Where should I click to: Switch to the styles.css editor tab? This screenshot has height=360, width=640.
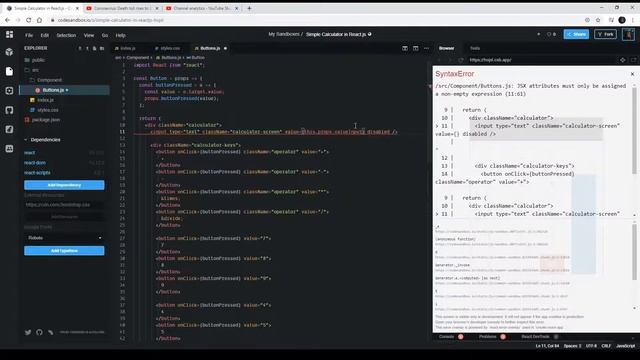(170, 48)
